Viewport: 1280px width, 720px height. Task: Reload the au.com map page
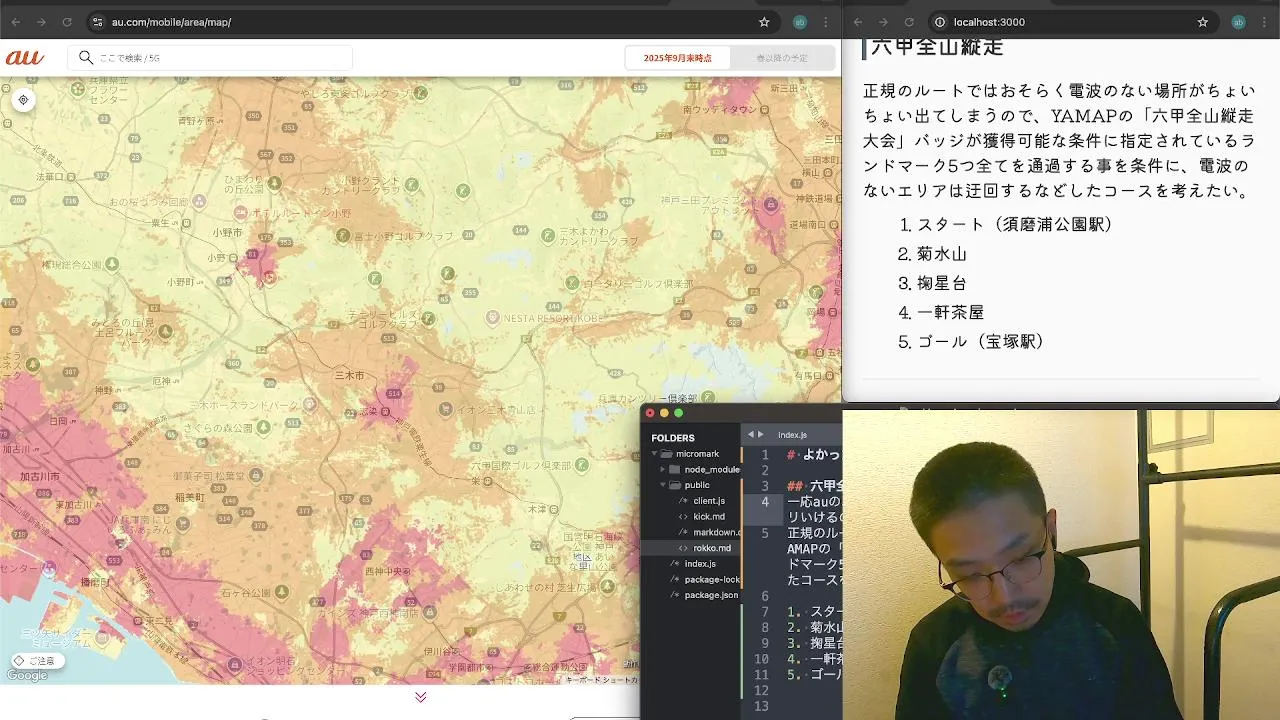67,22
